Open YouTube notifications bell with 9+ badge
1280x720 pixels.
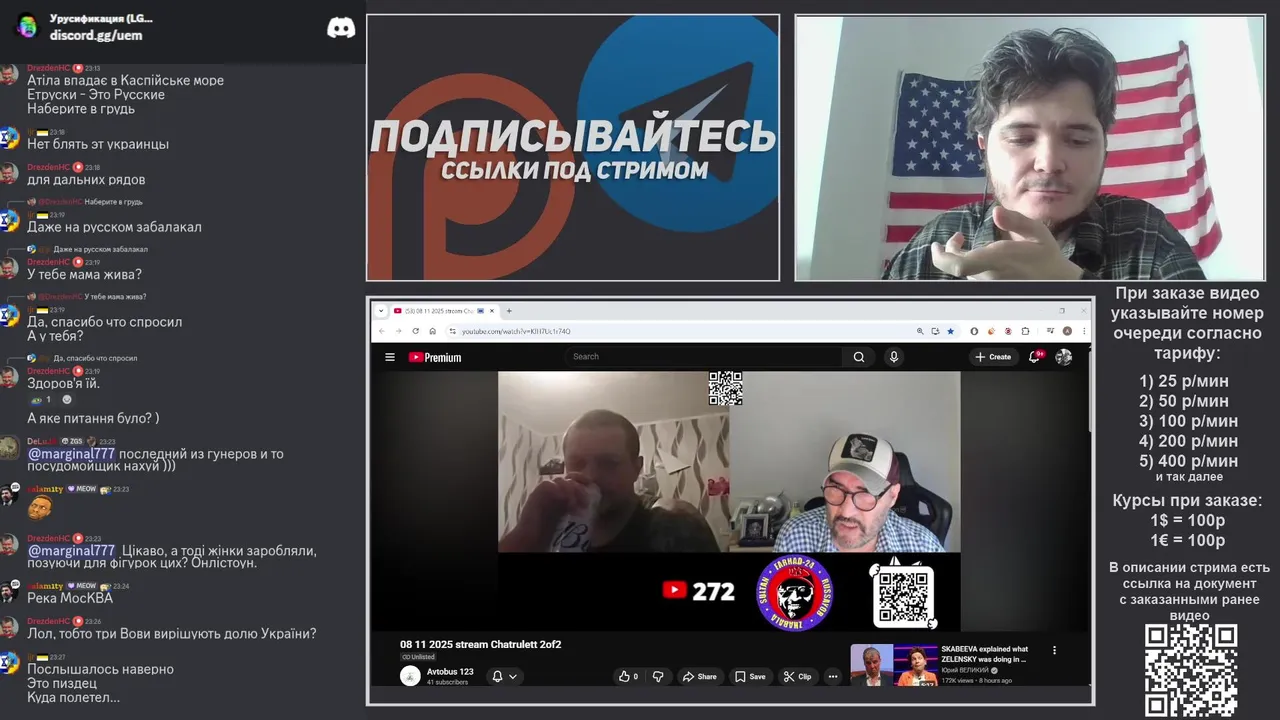point(1036,356)
